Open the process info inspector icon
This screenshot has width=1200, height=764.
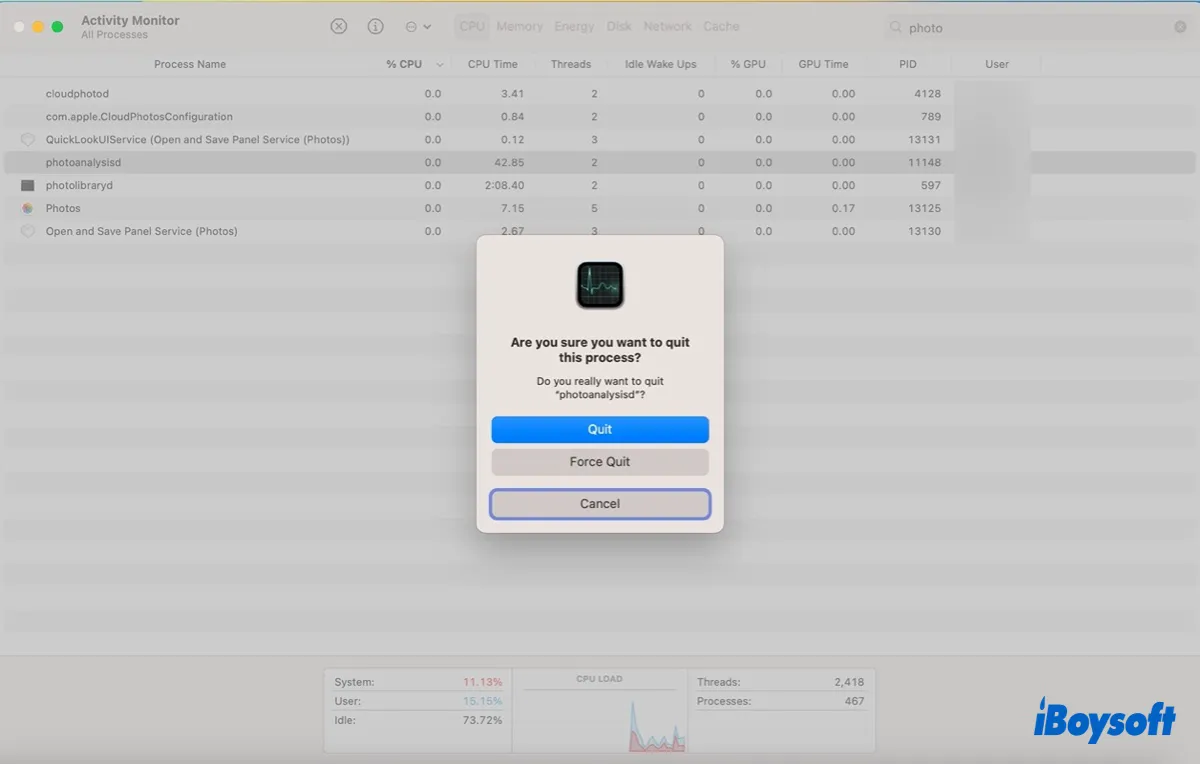(376, 27)
